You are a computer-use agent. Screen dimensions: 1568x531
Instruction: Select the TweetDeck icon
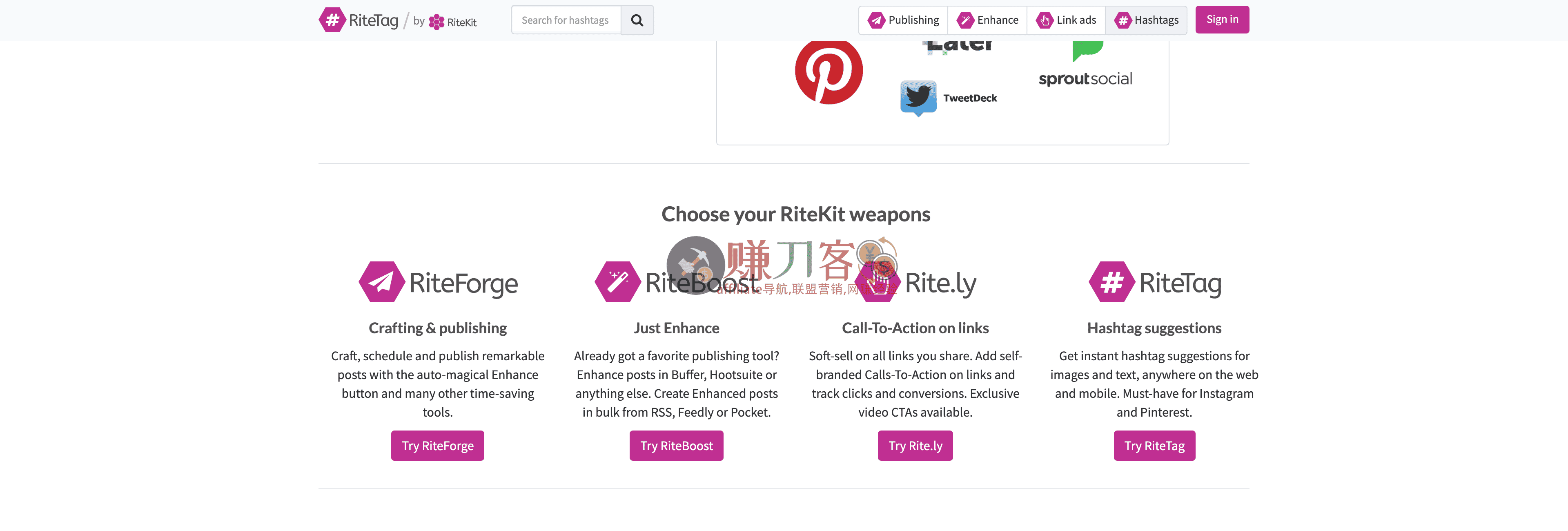tap(919, 98)
